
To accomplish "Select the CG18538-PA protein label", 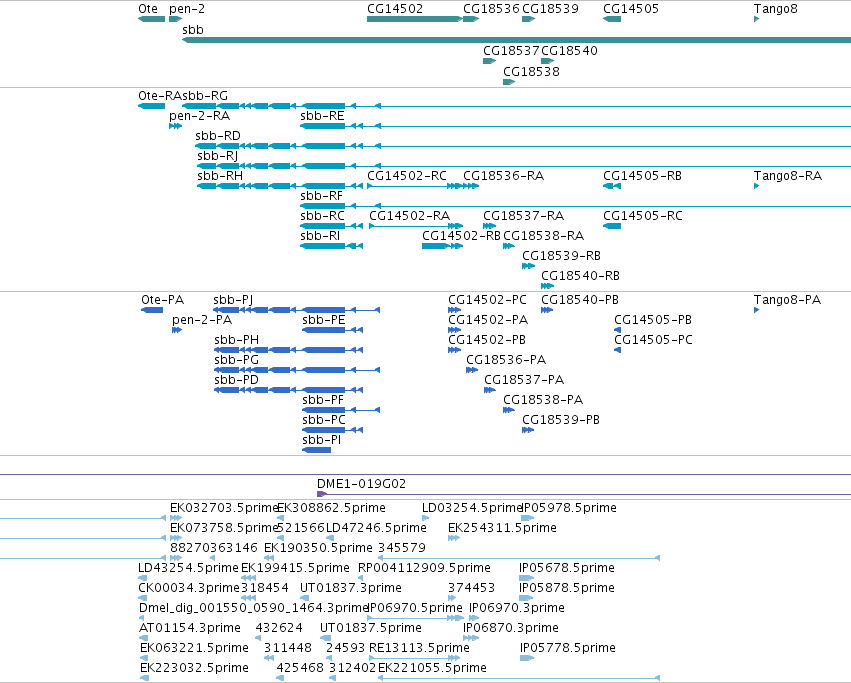I will pyautogui.click(x=543, y=401).
